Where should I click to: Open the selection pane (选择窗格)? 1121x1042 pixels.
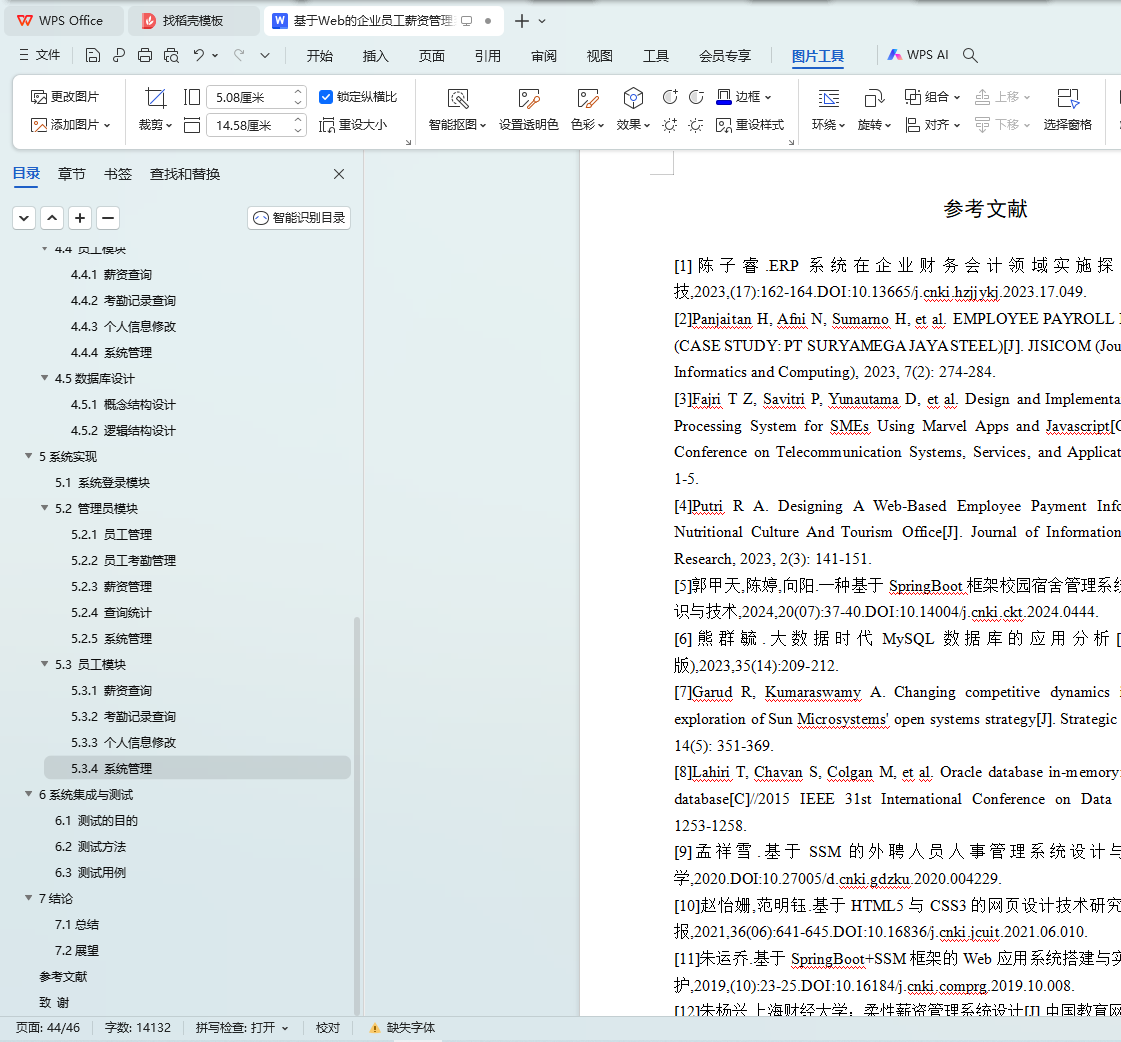1068,98
